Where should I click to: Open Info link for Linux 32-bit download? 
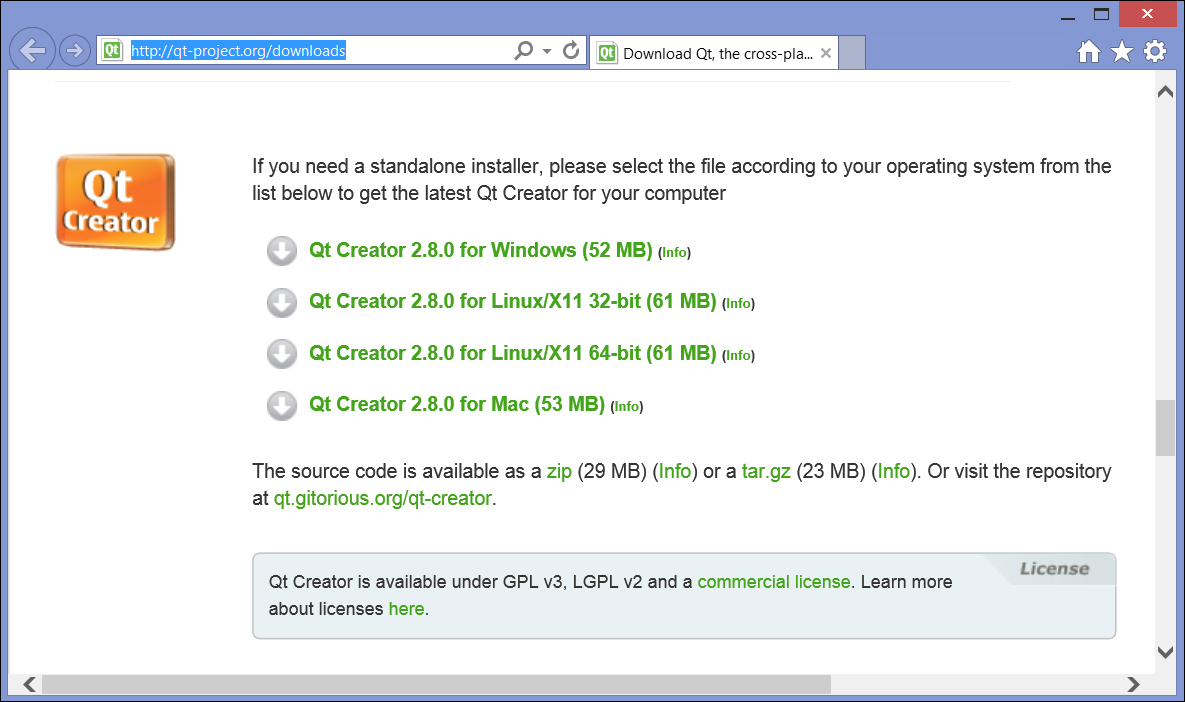(738, 304)
